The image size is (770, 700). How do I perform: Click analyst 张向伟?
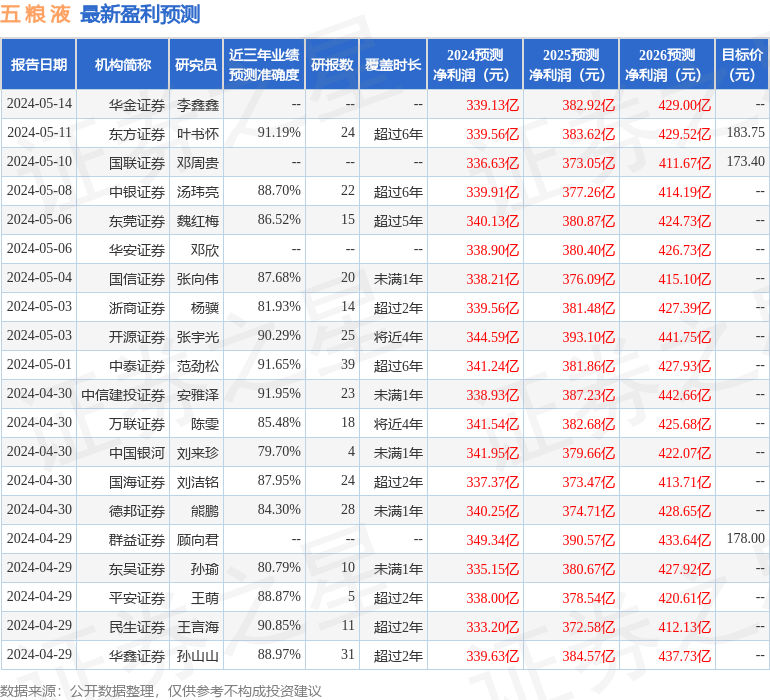tap(198, 279)
